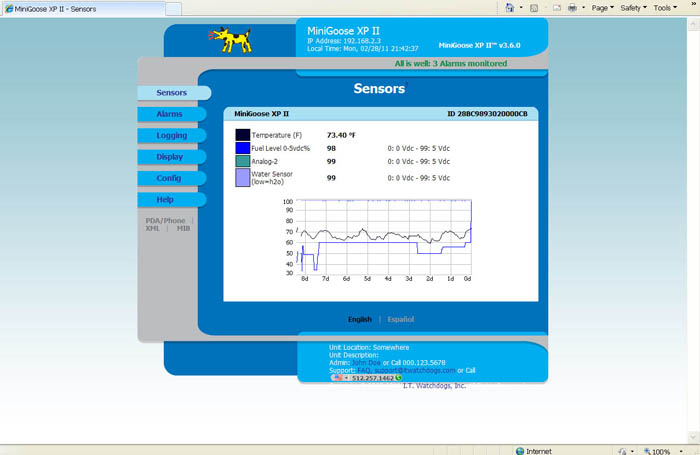Open the support FAQ link
The image size is (700, 455).
click(x=363, y=370)
